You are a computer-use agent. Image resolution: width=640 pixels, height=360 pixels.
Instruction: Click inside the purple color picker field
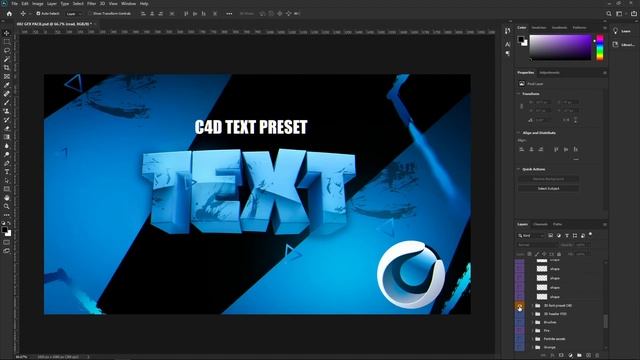pos(560,47)
